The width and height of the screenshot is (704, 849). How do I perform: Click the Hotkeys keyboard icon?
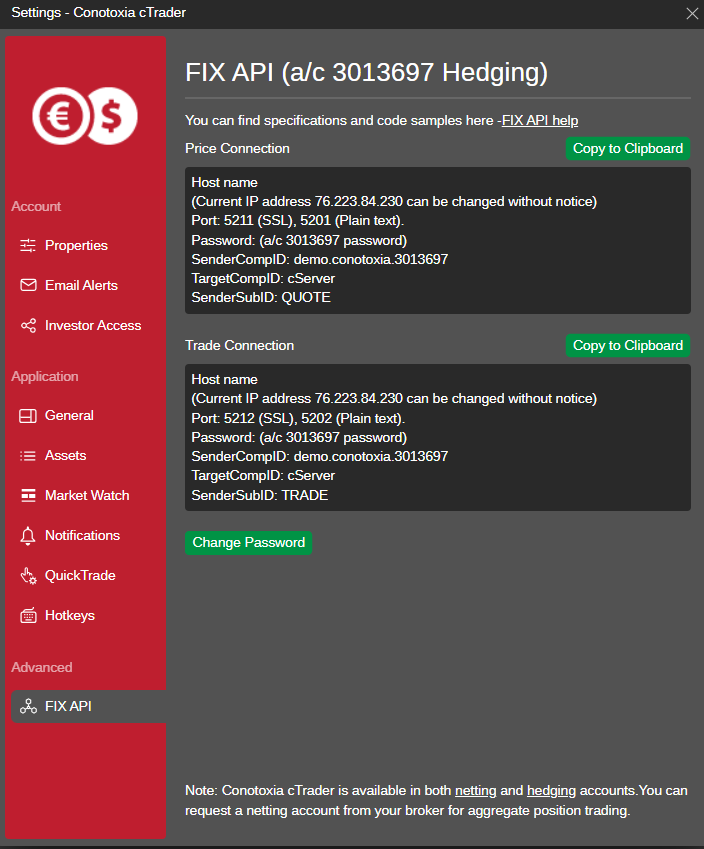pos(28,616)
